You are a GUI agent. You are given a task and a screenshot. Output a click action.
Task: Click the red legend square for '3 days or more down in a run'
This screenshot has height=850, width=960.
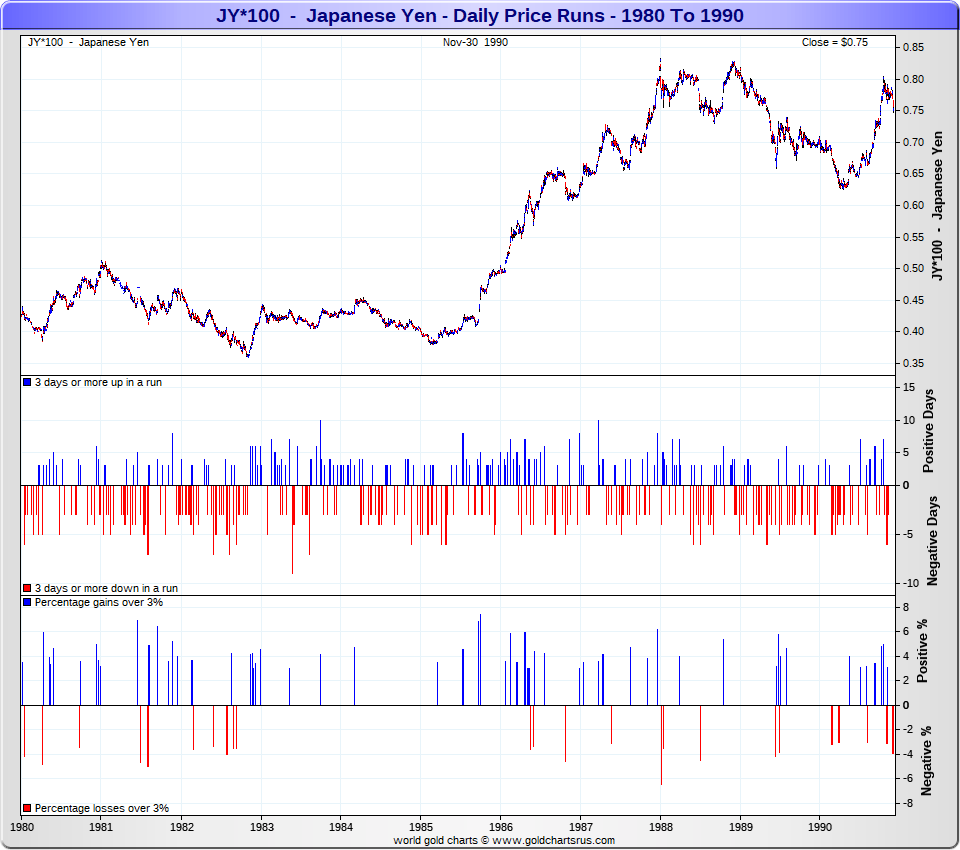pos(27,588)
